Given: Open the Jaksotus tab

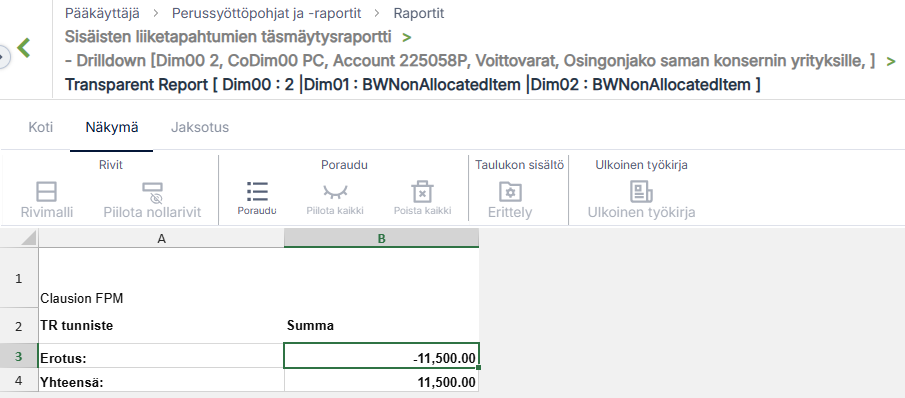Looking at the screenshot, I should [200, 127].
